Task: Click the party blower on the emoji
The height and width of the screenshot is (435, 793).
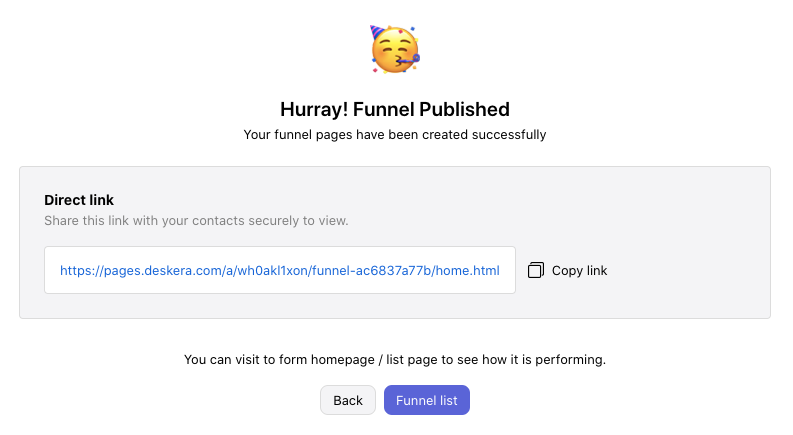Action: [x=409, y=61]
